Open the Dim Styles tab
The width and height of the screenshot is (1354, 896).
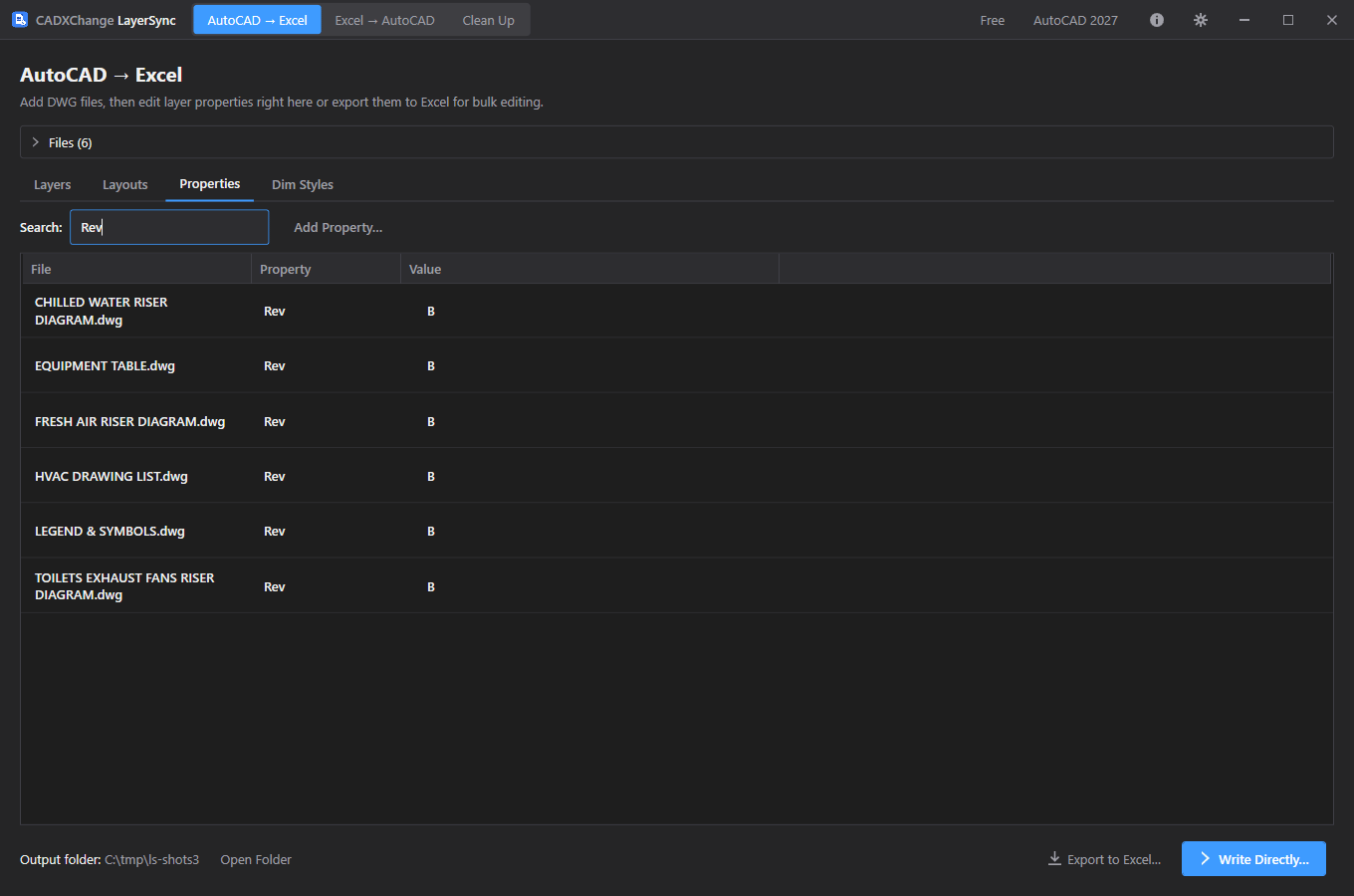[x=303, y=185]
